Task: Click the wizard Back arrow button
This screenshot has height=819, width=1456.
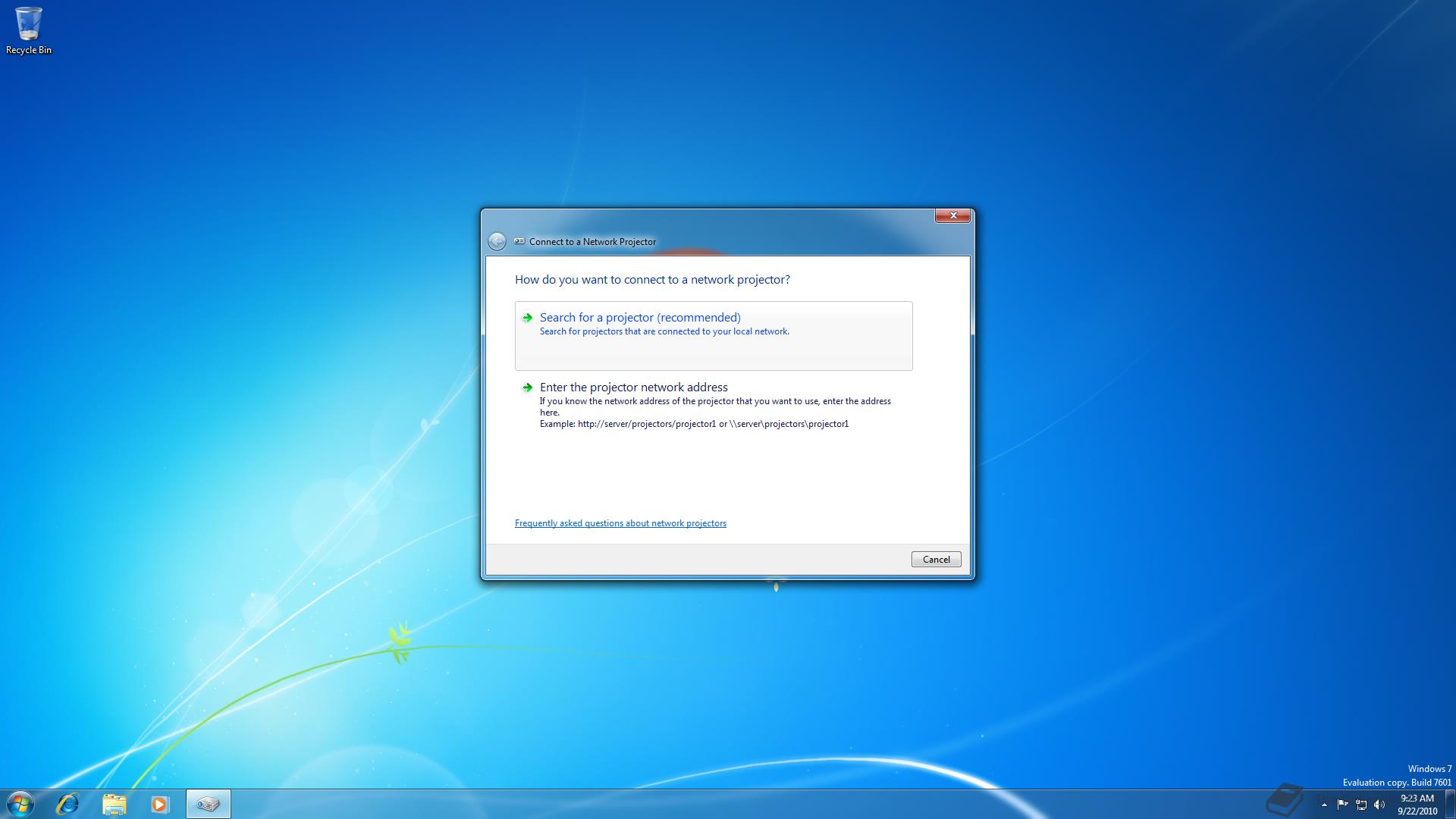Action: tap(497, 242)
